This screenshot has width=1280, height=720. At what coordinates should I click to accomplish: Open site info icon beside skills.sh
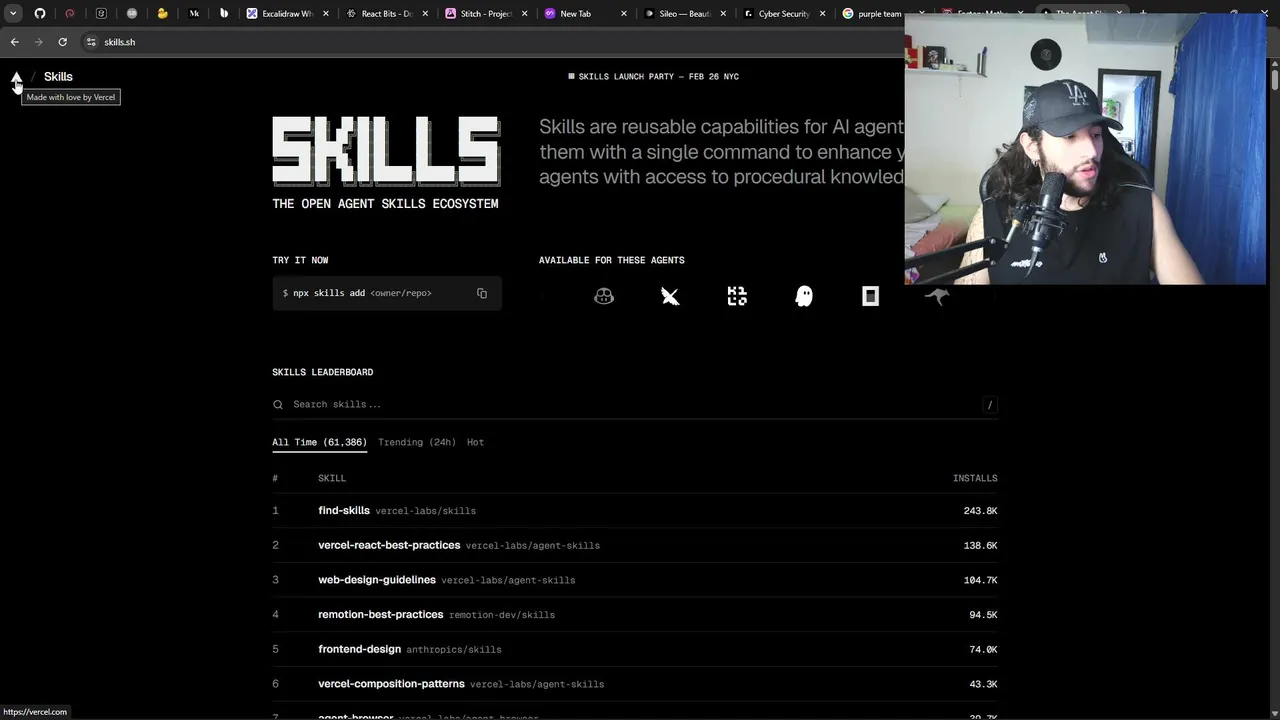coord(91,42)
